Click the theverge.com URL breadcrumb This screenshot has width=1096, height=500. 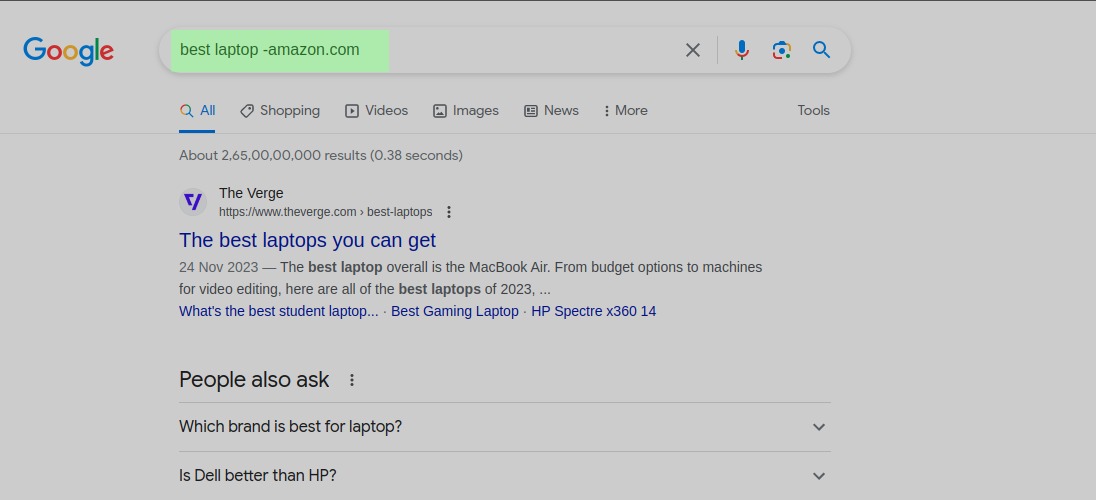(x=326, y=212)
